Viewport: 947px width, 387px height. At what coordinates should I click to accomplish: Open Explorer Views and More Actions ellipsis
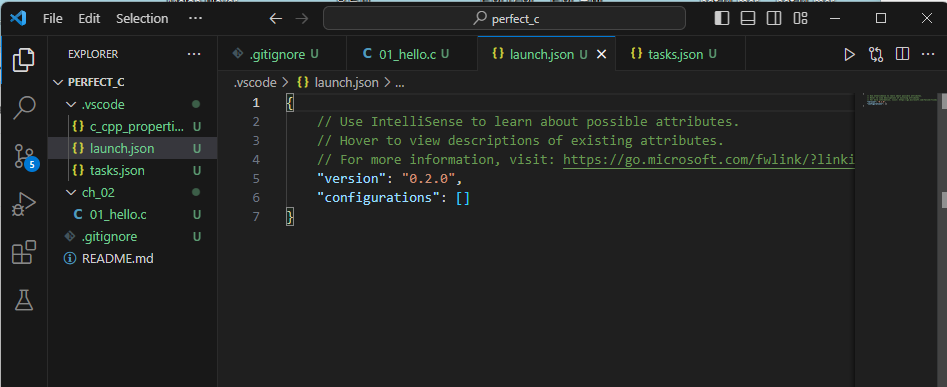[x=194, y=54]
